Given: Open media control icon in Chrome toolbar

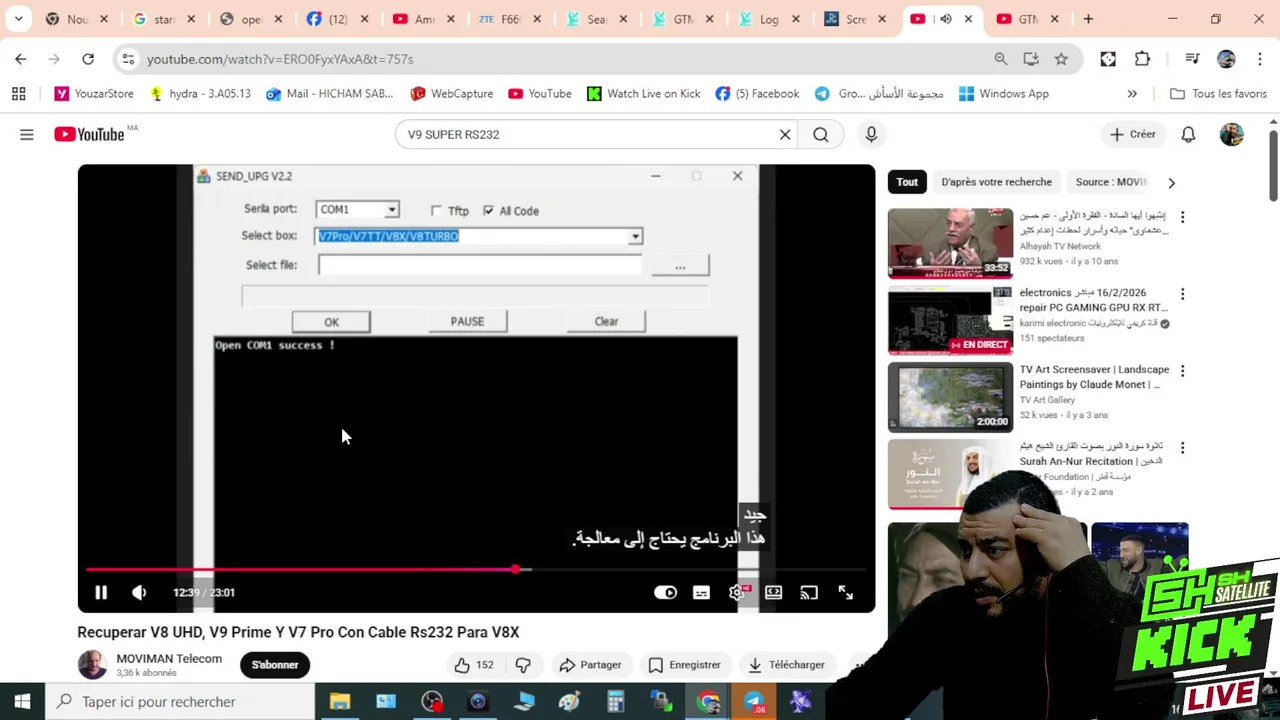Looking at the screenshot, I should tap(1192, 59).
